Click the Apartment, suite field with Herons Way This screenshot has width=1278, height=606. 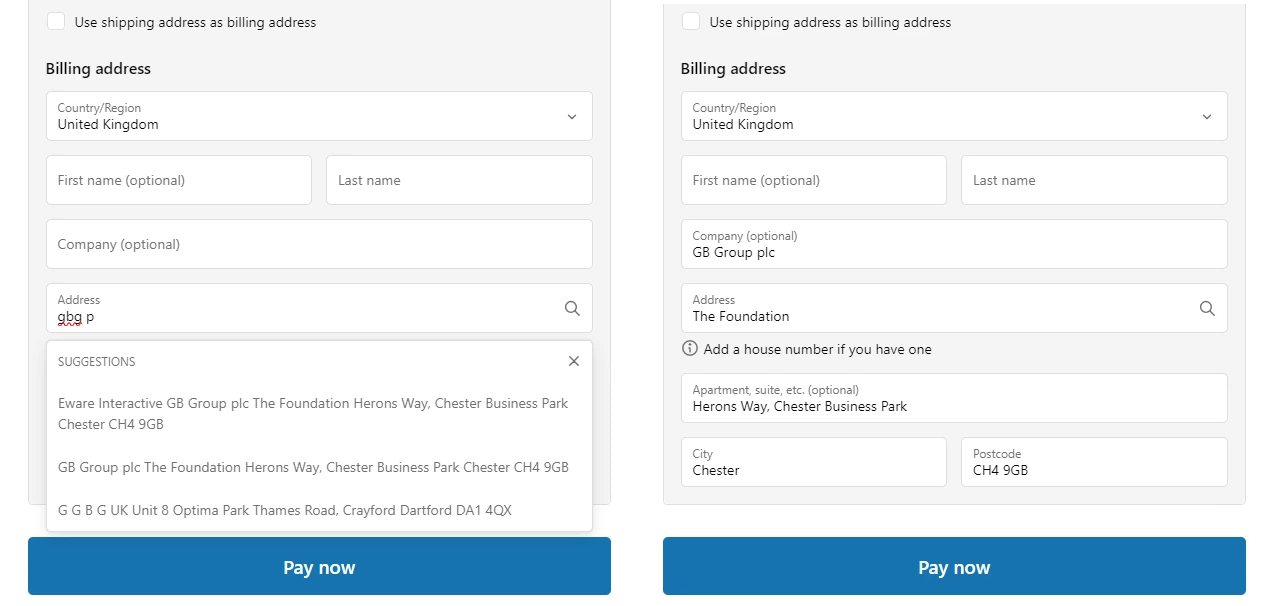click(954, 398)
